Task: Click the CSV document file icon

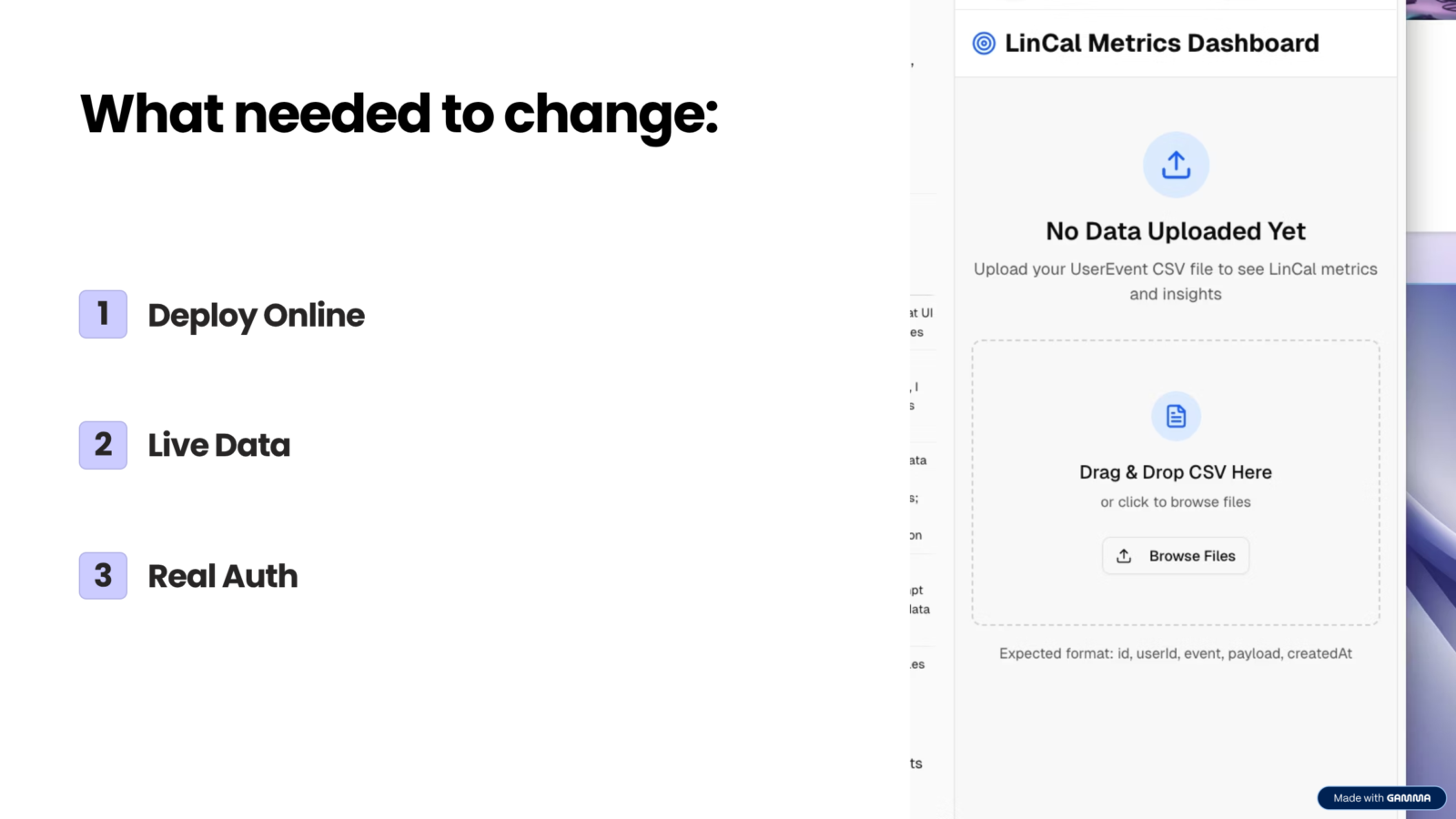Action: (1176, 416)
